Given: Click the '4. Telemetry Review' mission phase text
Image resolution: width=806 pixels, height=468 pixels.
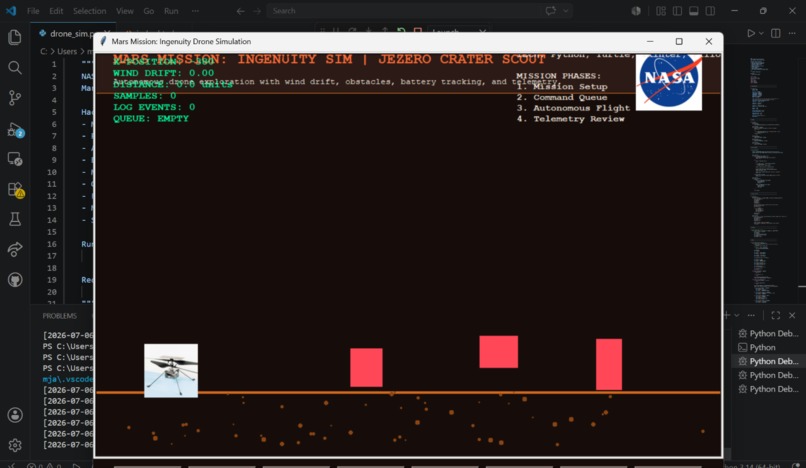Looking at the screenshot, I should pos(571,119).
